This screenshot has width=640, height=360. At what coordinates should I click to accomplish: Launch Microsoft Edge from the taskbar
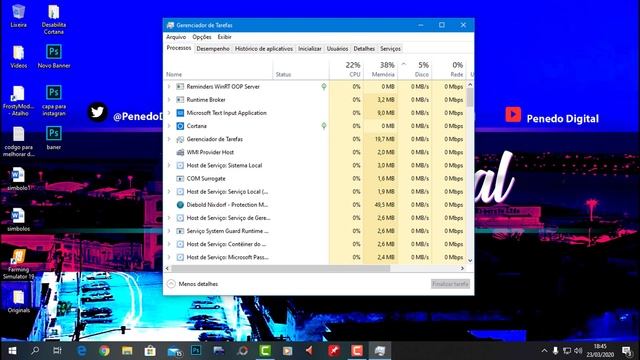point(82,351)
